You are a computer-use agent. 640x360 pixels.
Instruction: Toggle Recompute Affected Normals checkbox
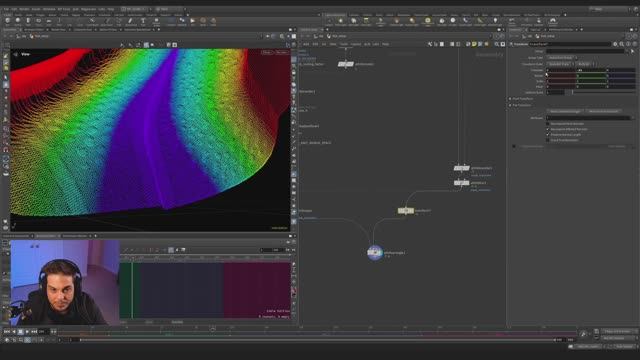coord(548,129)
